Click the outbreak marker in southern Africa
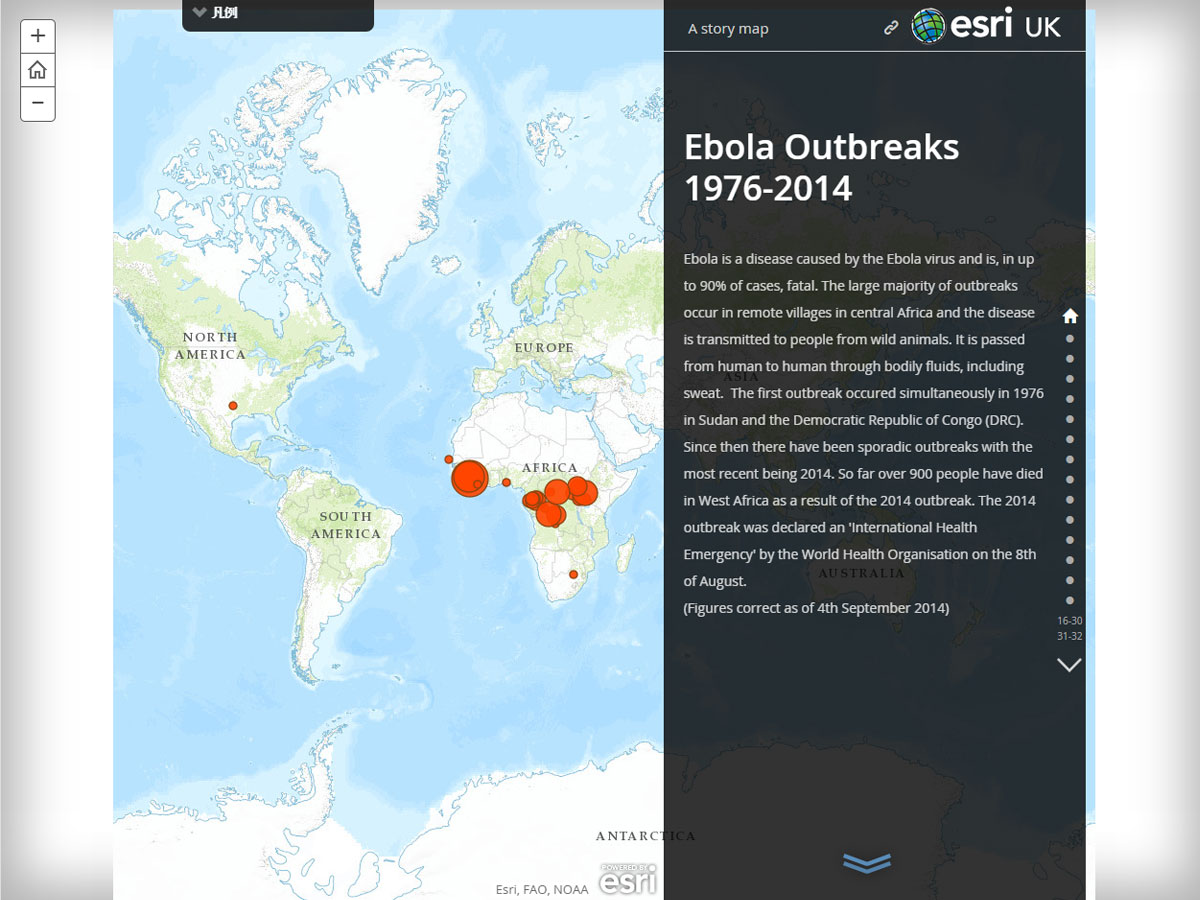Image resolution: width=1200 pixels, height=900 pixels. point(573,574)
